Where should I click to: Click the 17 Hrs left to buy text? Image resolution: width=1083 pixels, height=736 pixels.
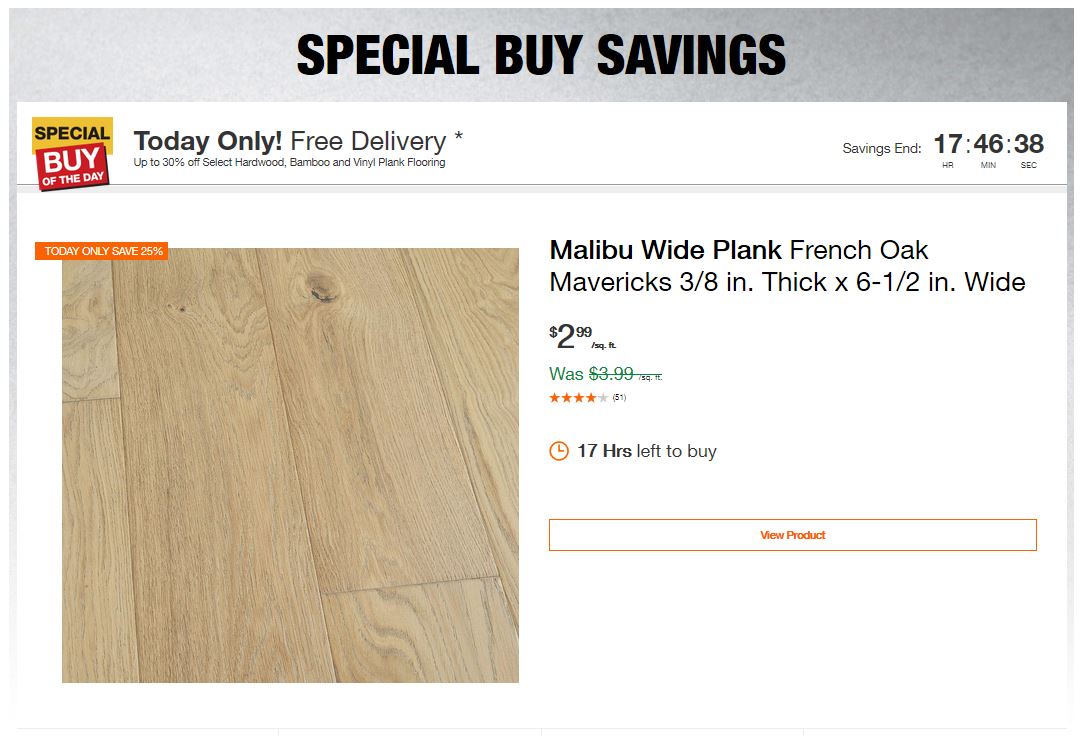click(646, 451)
